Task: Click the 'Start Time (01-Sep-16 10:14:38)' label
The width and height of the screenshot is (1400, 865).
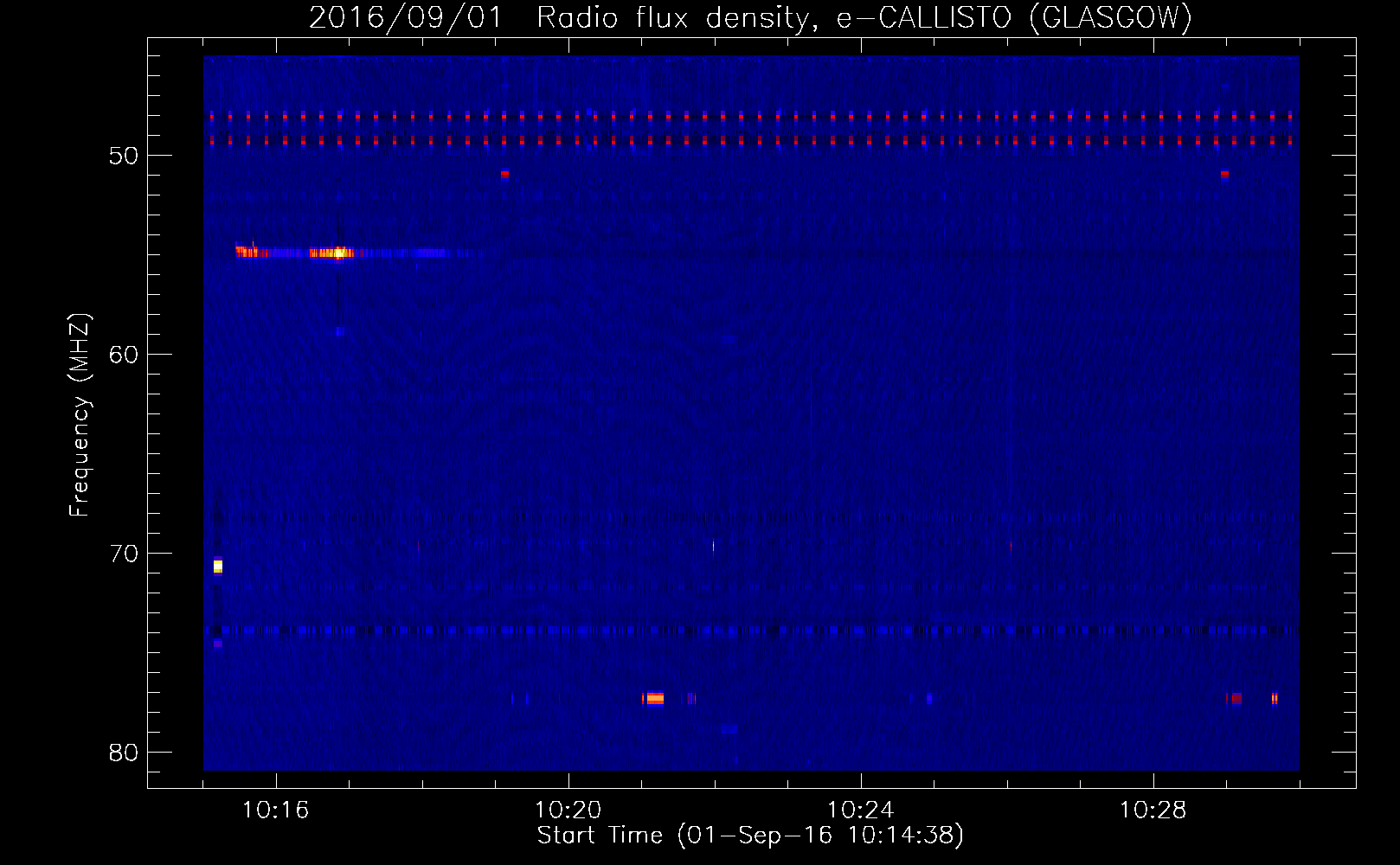Action: click(x=750, y=836)
